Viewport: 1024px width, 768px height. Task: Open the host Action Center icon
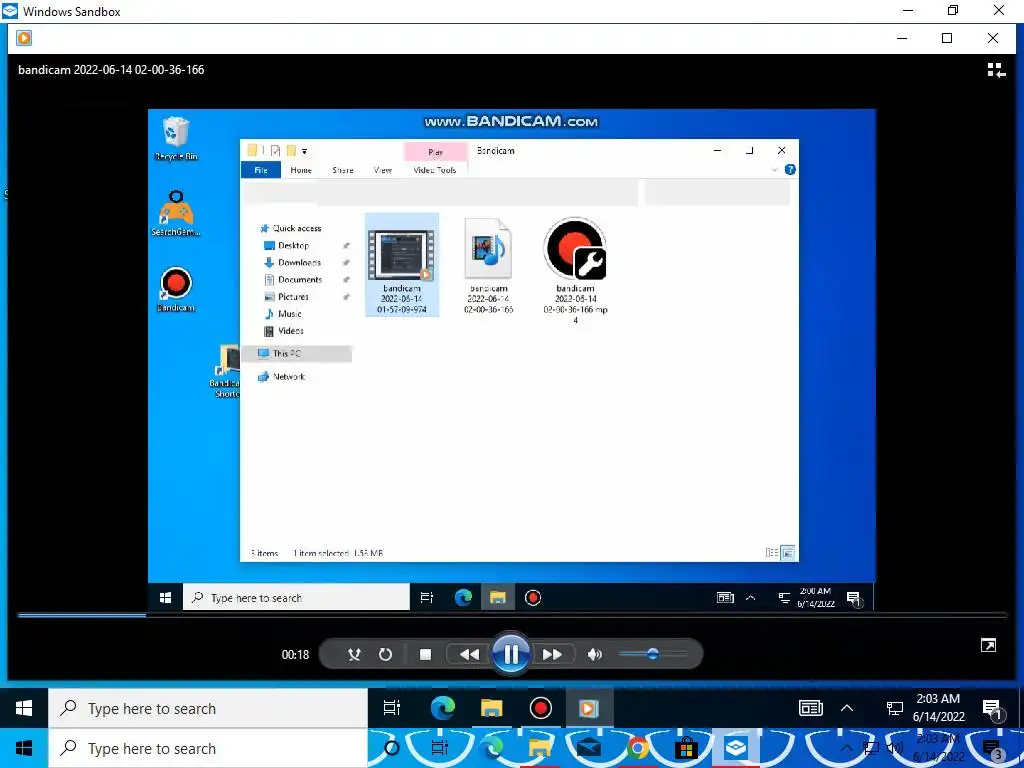[993, 750]
